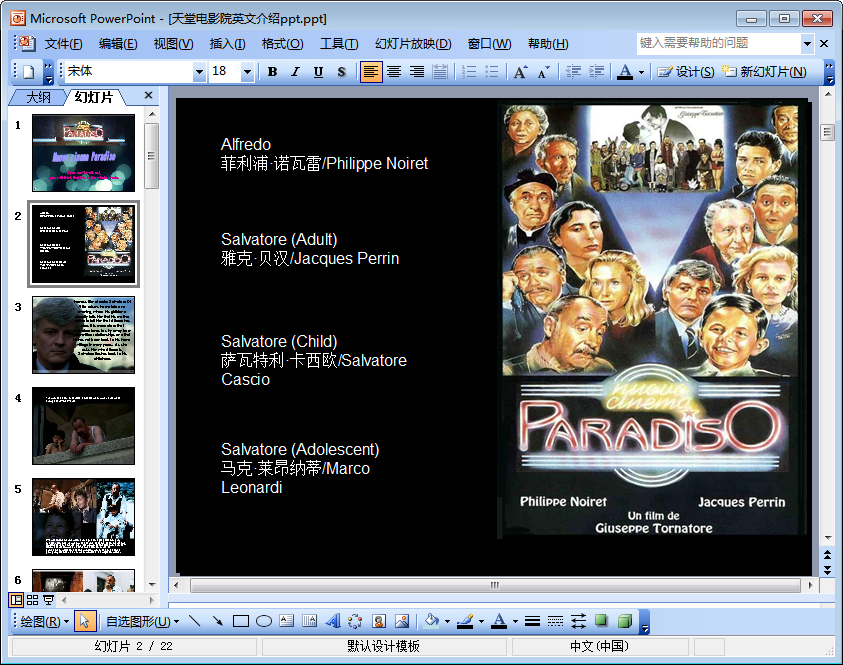Open line color dropdown arrow in drawing toolbar
This screenshot has height=665, width=843.
click(481, 621)
